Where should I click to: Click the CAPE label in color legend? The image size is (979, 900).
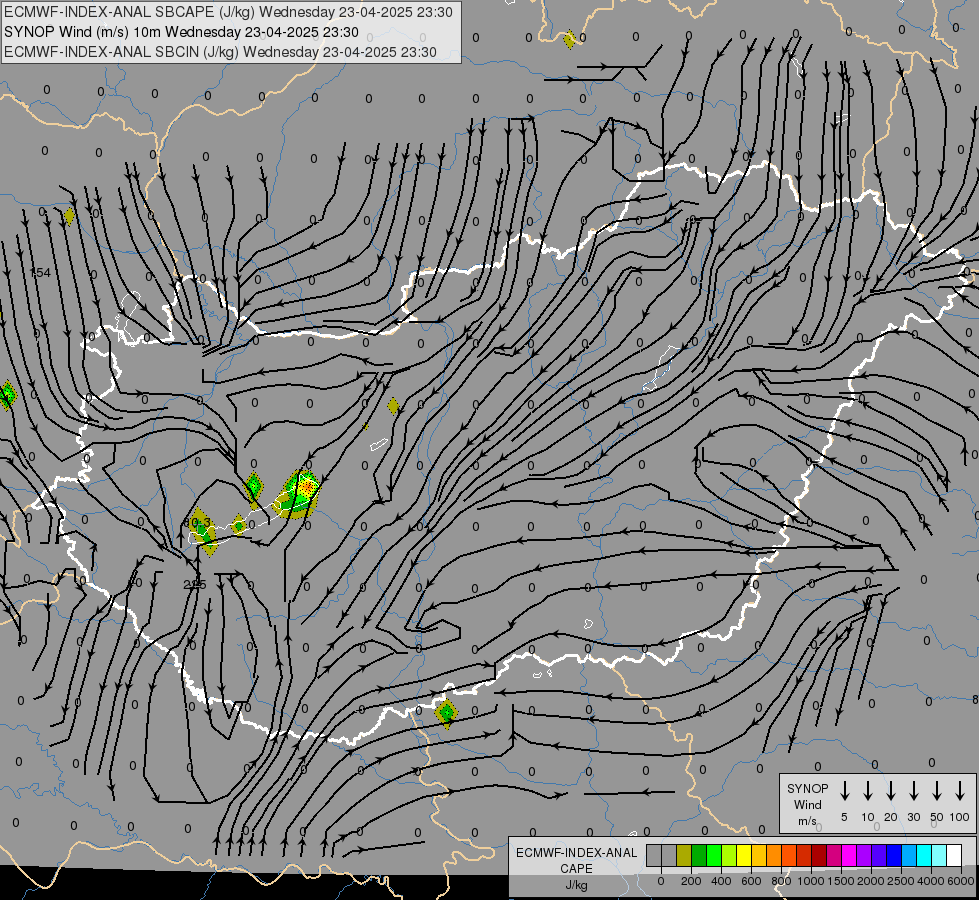pos(576,869)
